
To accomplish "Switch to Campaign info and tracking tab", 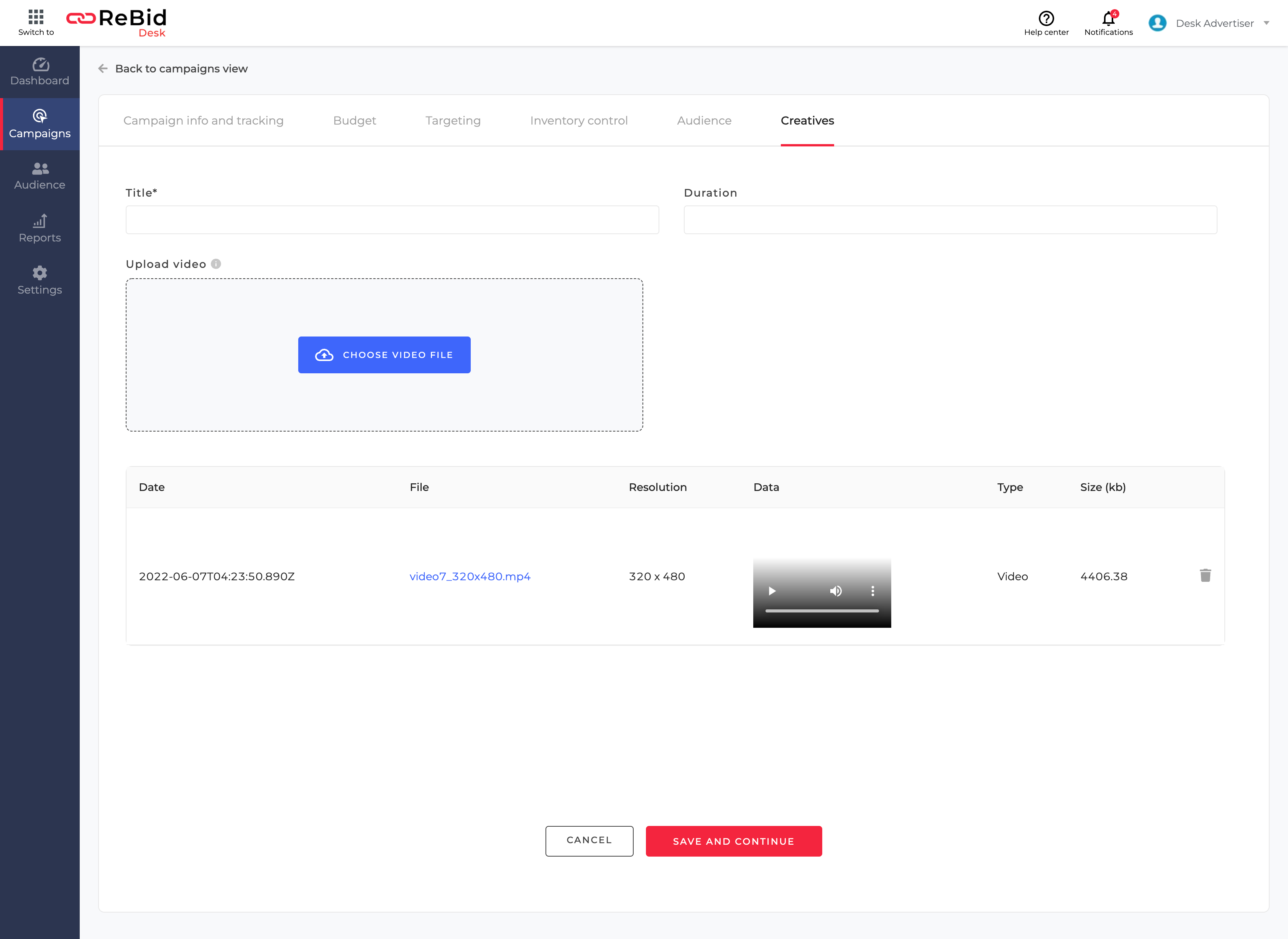I will click(204, 120).
